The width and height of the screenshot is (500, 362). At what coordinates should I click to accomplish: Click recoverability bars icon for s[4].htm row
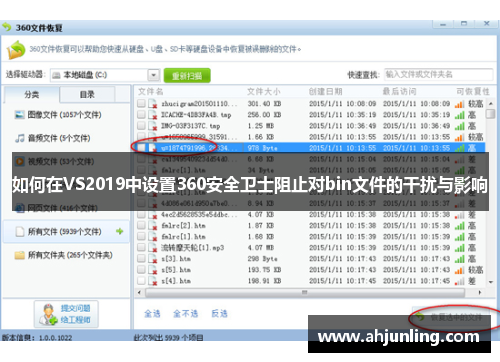[x=459, y=281]
